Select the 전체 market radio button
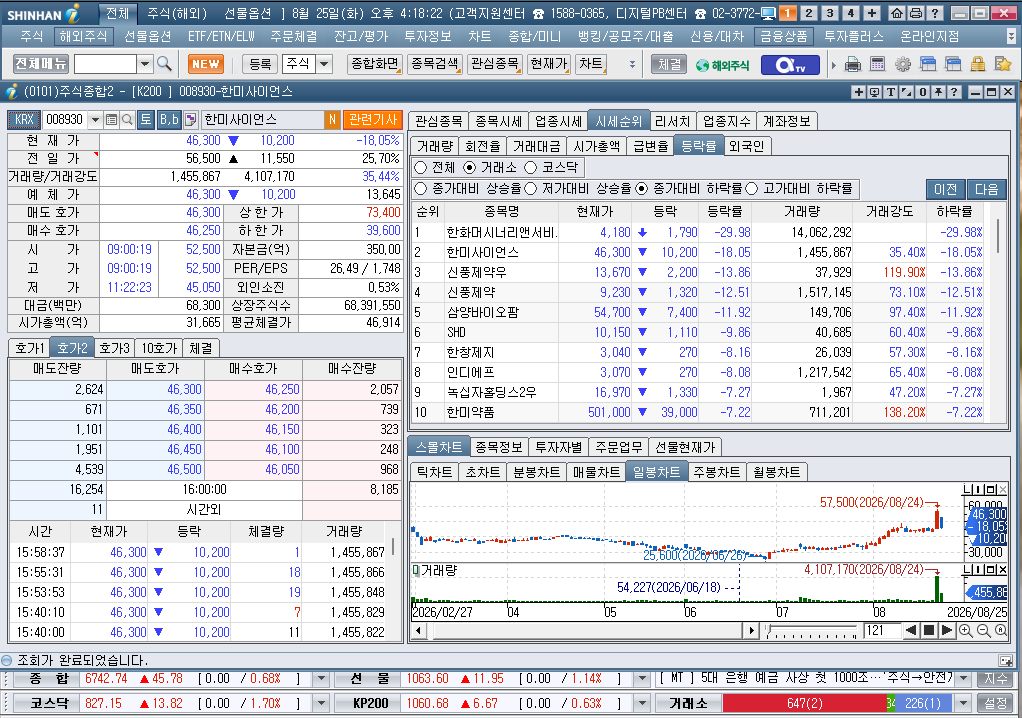Image resolution: width=1022 pixels, height=718 pixels. tap(420, 167)
